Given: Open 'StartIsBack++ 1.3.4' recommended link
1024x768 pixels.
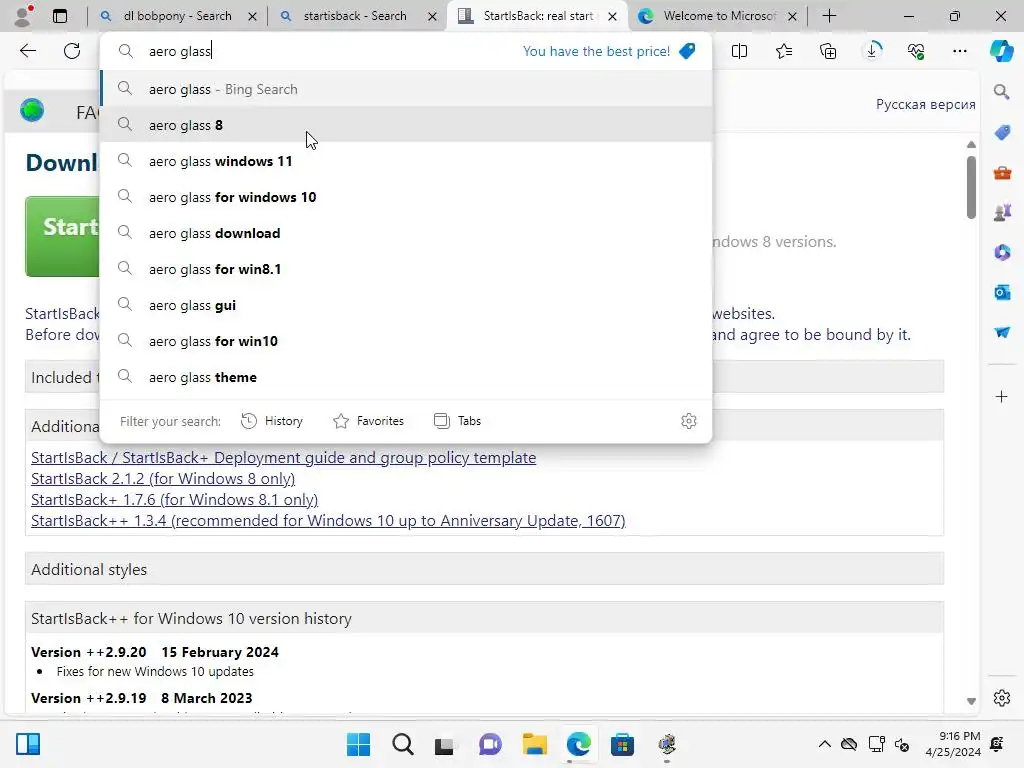Looking at the screenshot, I should pos(328,520).
